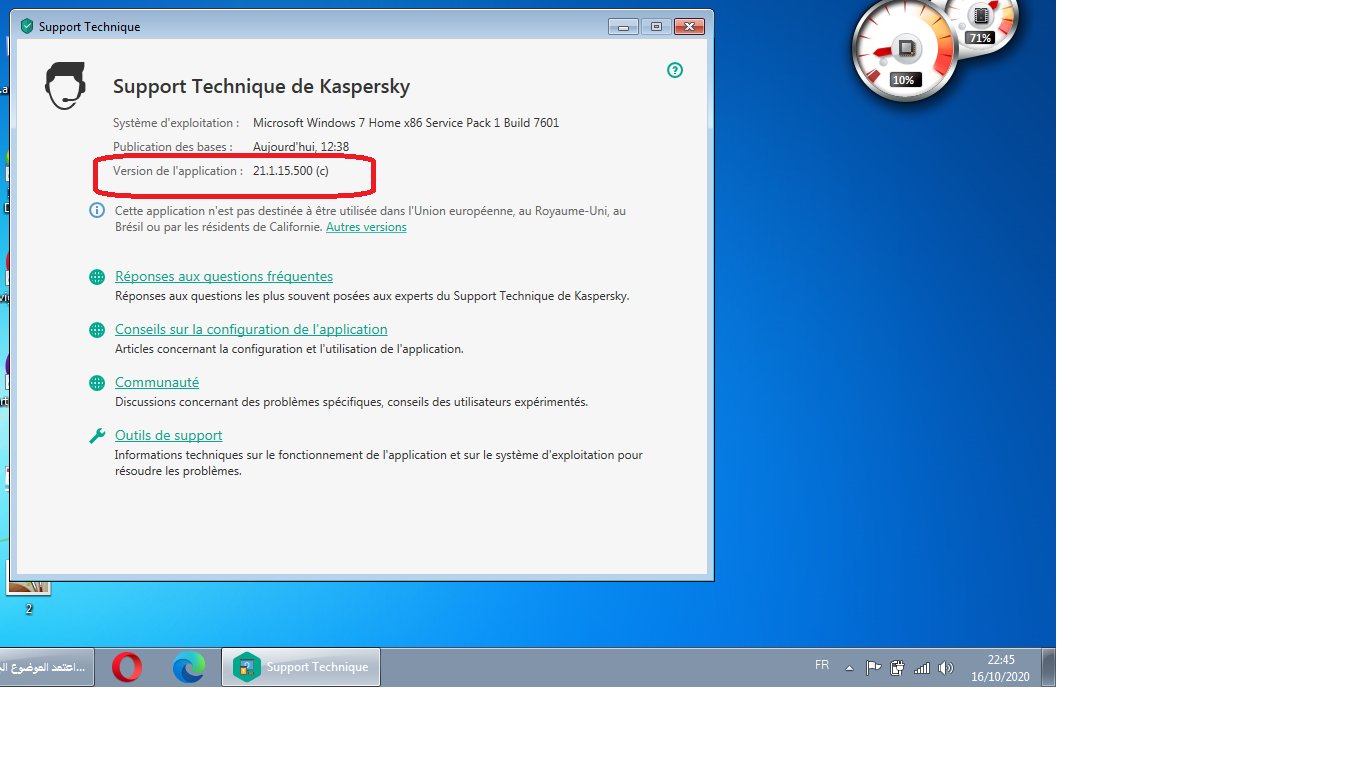
Task: Click the RAM meter gadget showing 71%
Action: click(x=981, y=25)
